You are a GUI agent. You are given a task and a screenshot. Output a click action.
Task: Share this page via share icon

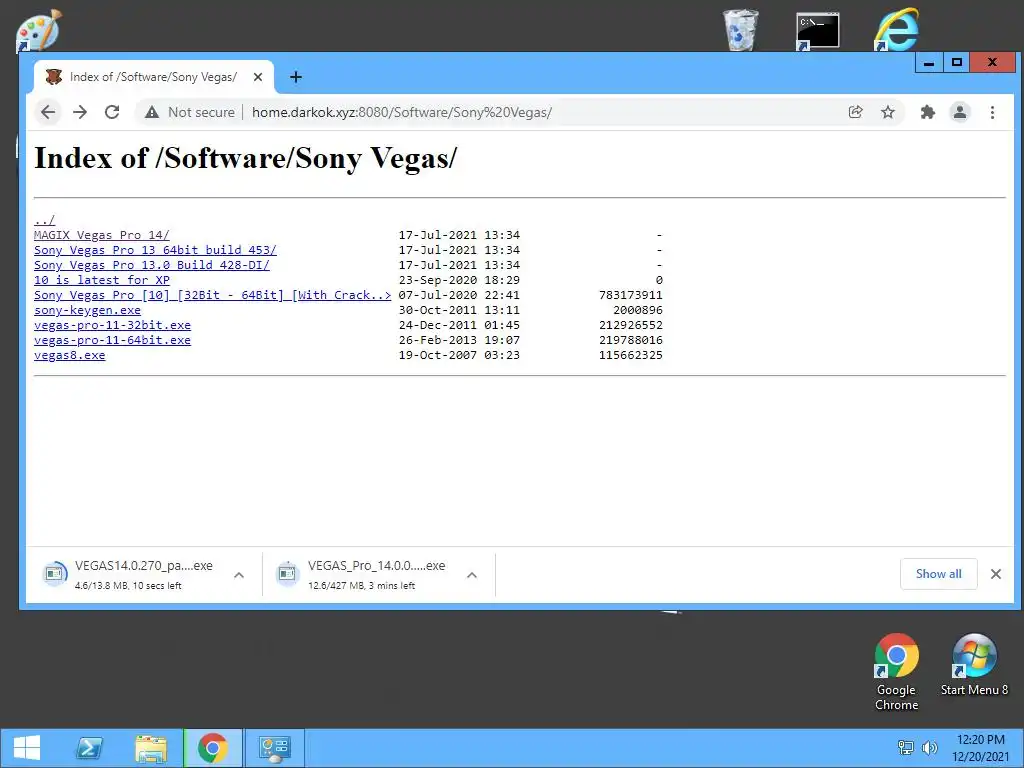(x=856, y=112)
